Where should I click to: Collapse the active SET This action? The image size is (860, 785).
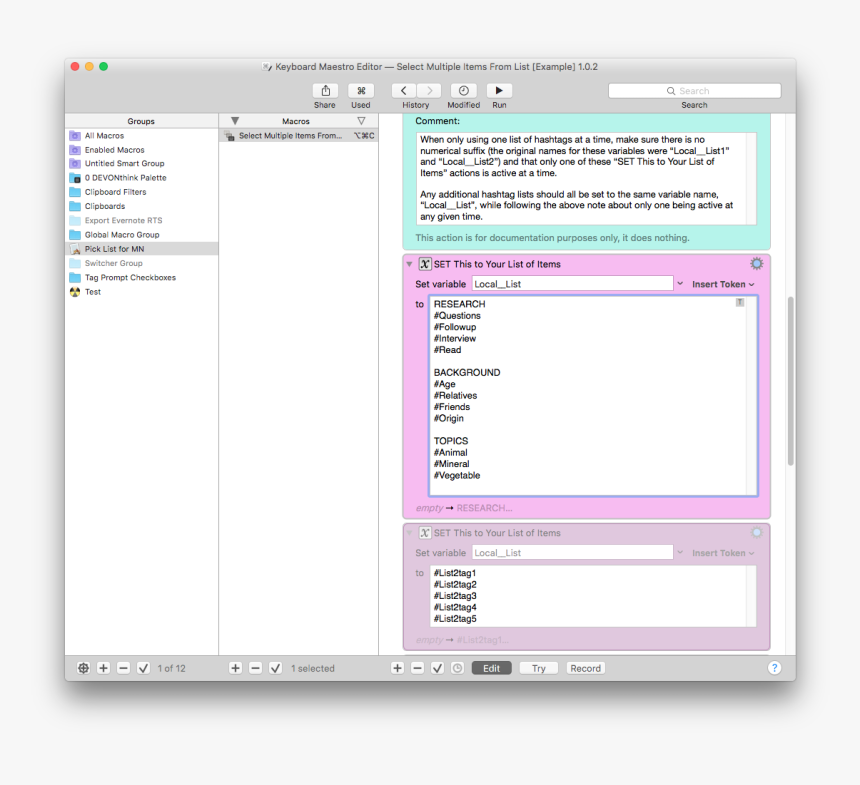point(409,264)
